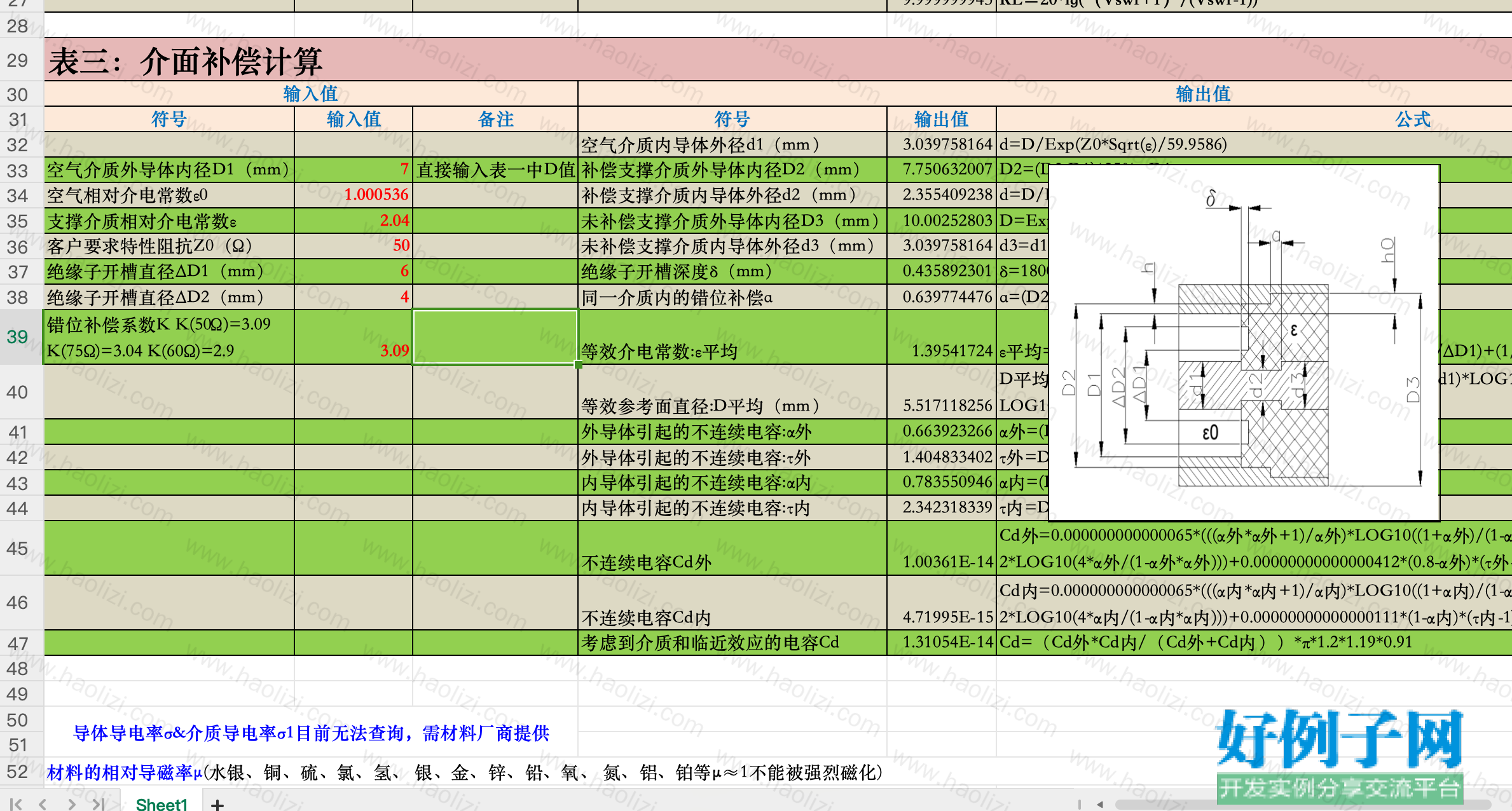Screen dimensions: 1512x811
Task: Select output value 2.342318339
Action: (x=942, y=508)
